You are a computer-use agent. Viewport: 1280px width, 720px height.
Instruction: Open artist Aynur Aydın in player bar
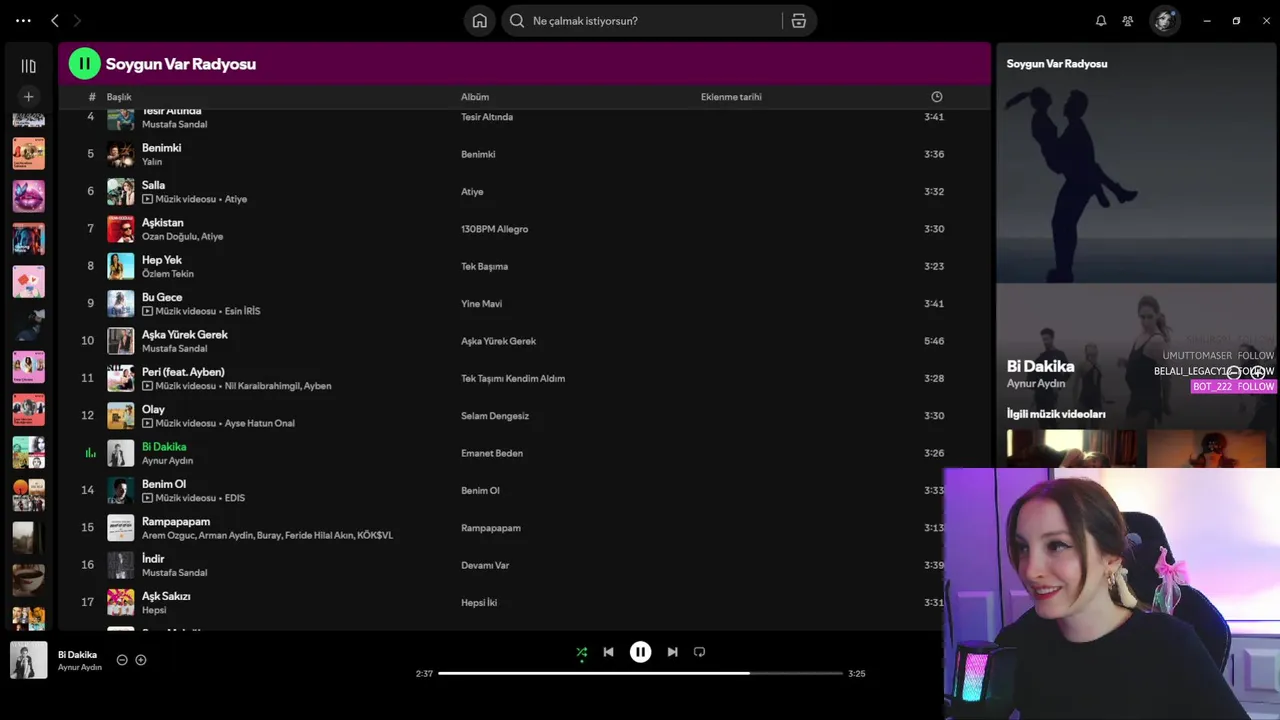pyautogui.click(x=80, y=667)
